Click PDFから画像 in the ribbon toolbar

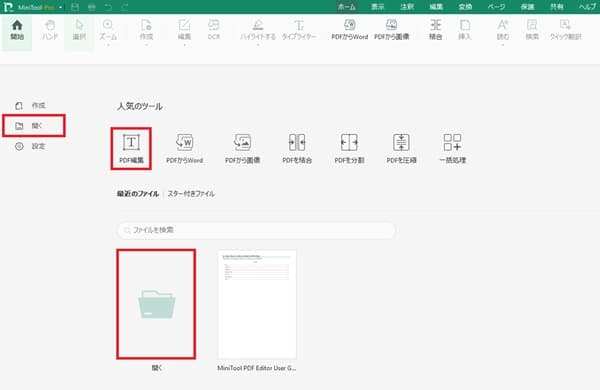[391, 30]
